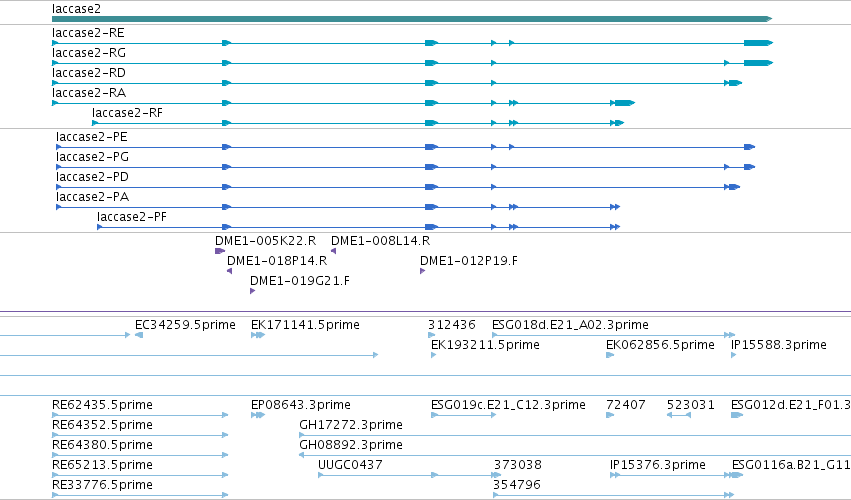Open the IP15376.3prime label
The height and width of the screenshot is (500, 851).
[x=657, y=465]
